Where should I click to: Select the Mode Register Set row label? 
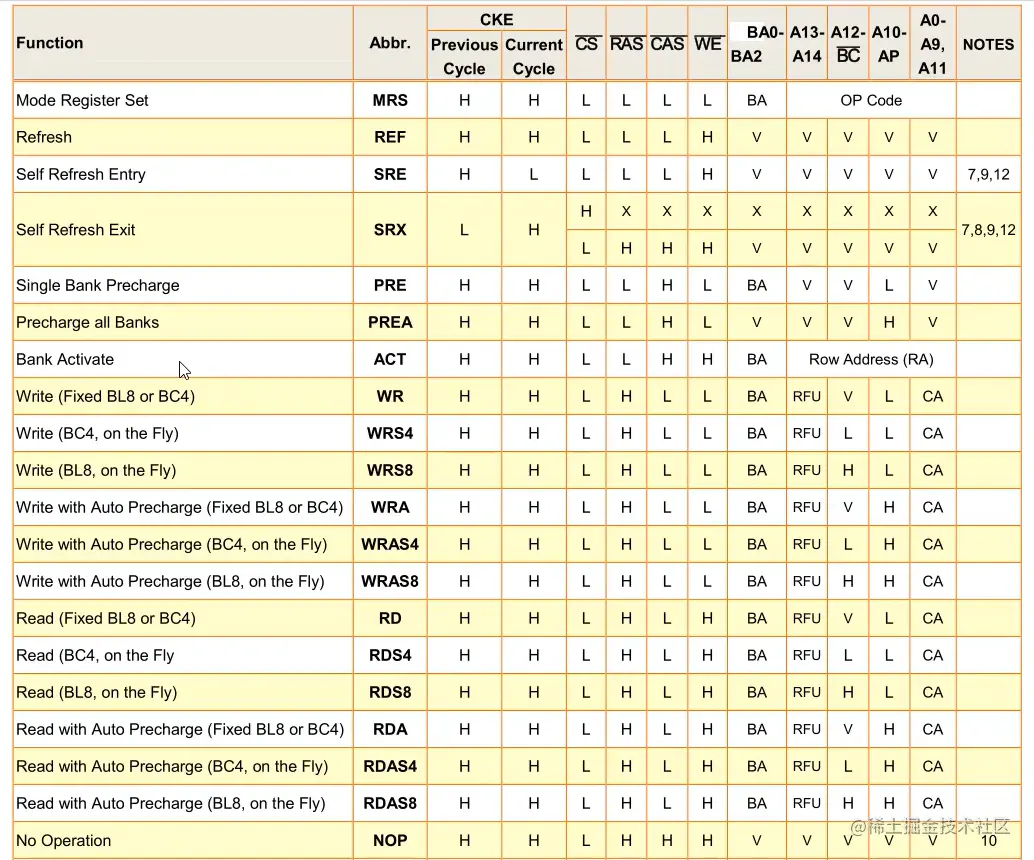tap(82, 100)
